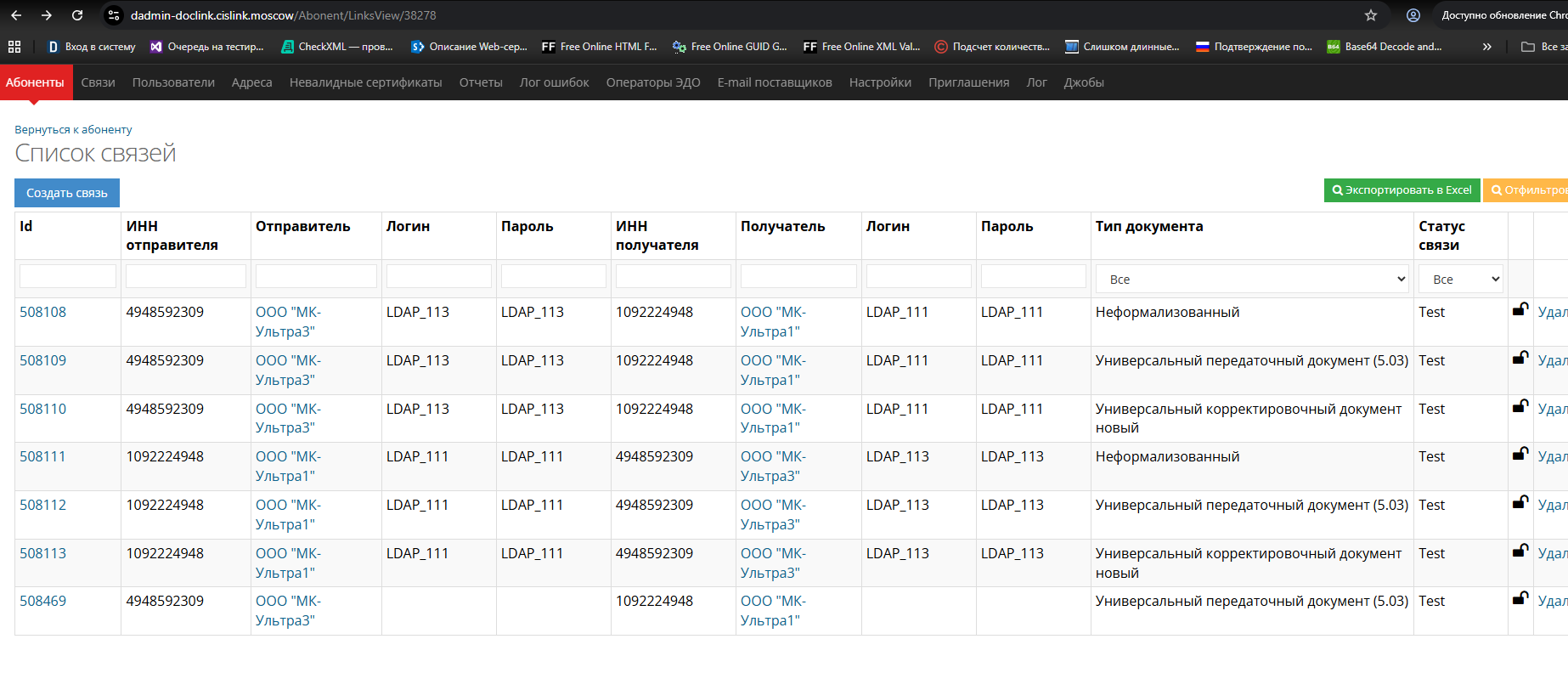
Task: Toggle the lock icon for link 508110
Action: (x=1520, y=407)
